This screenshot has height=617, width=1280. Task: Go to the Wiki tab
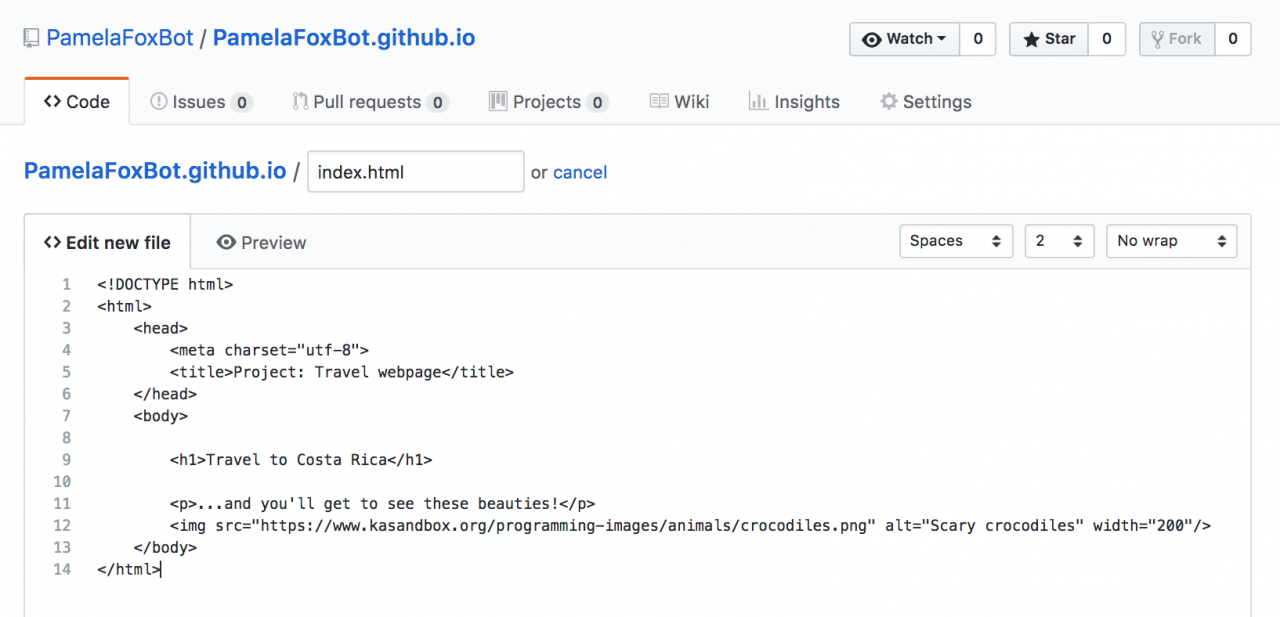click(x=680, y=101)
